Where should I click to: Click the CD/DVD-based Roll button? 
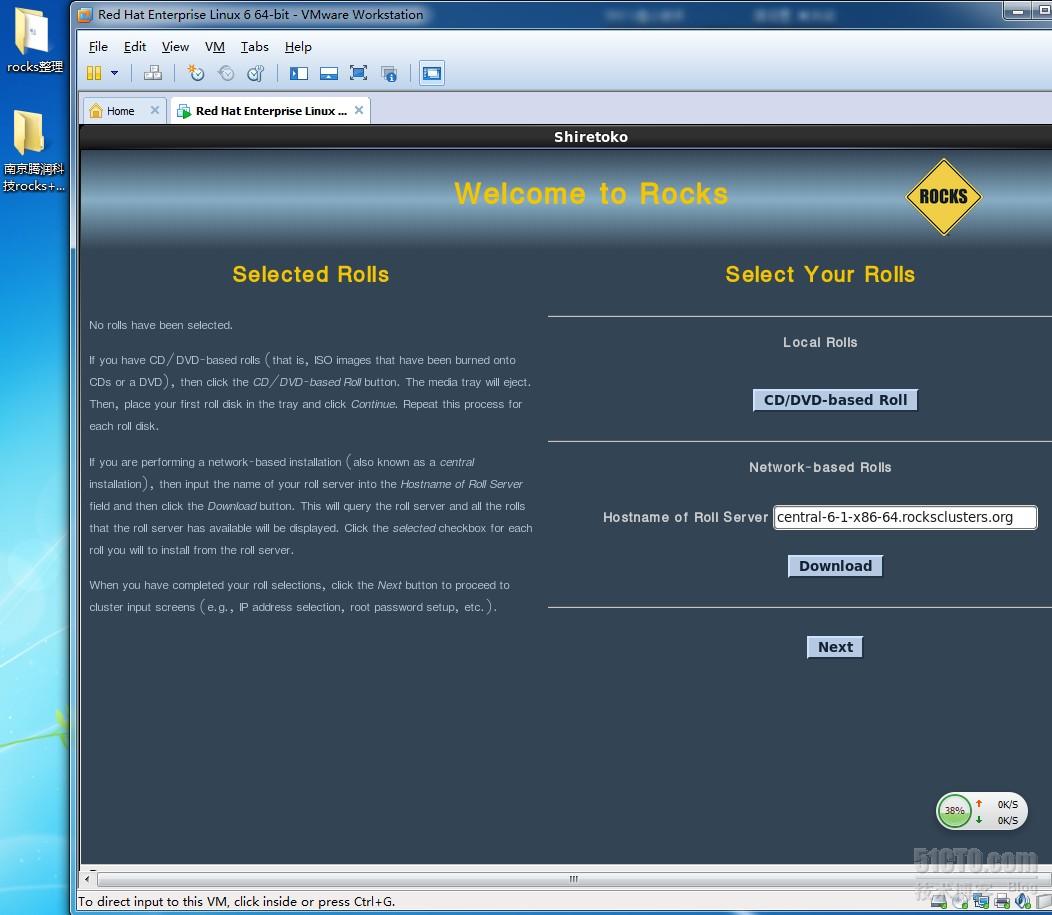click(835, 400)
